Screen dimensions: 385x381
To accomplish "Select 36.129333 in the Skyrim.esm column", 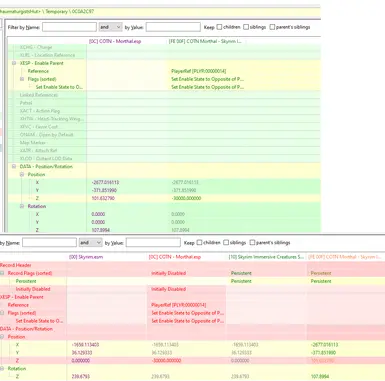I will pyautogui.click(x=82, y=353).
